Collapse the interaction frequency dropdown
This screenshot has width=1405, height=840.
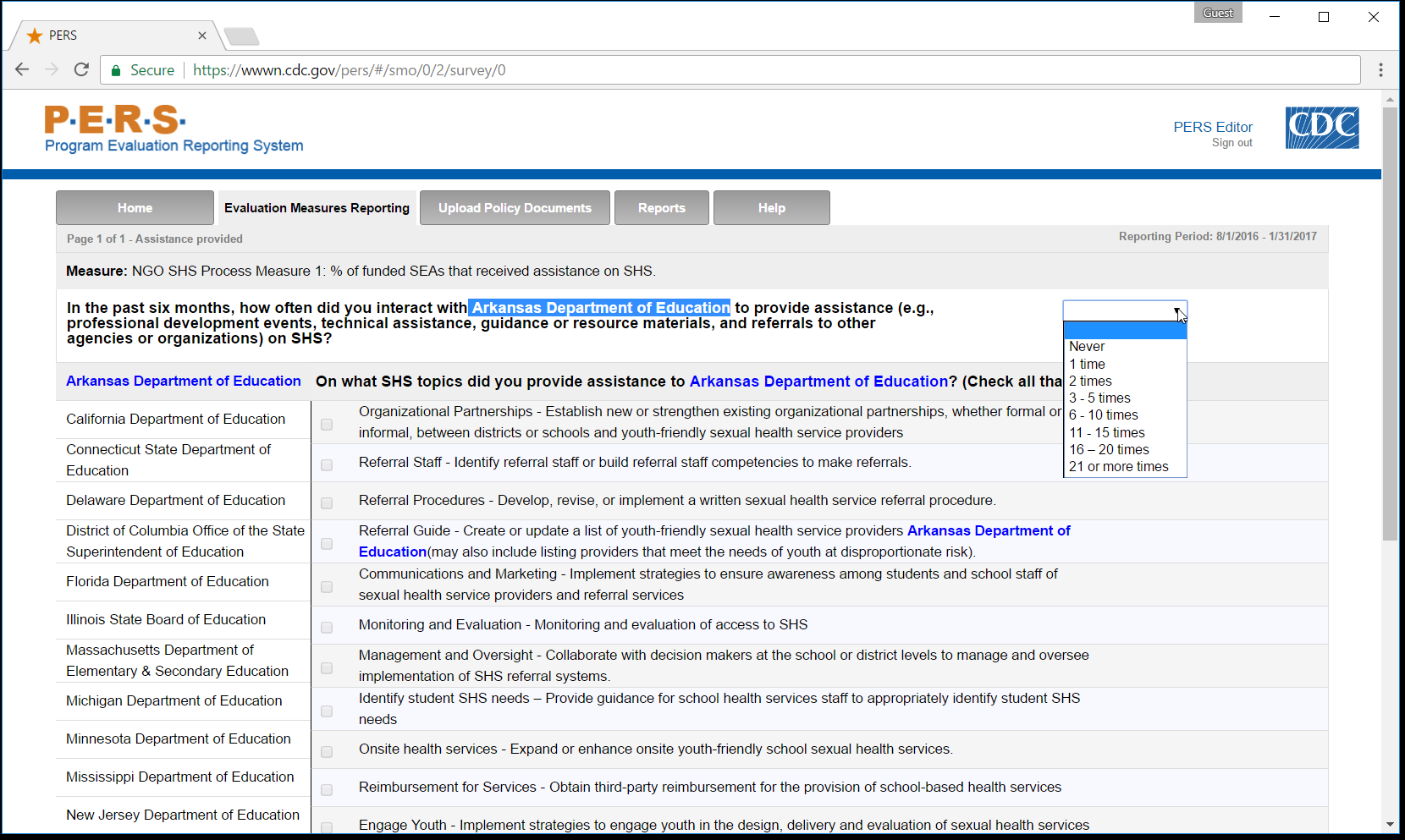pos(1125,310)
